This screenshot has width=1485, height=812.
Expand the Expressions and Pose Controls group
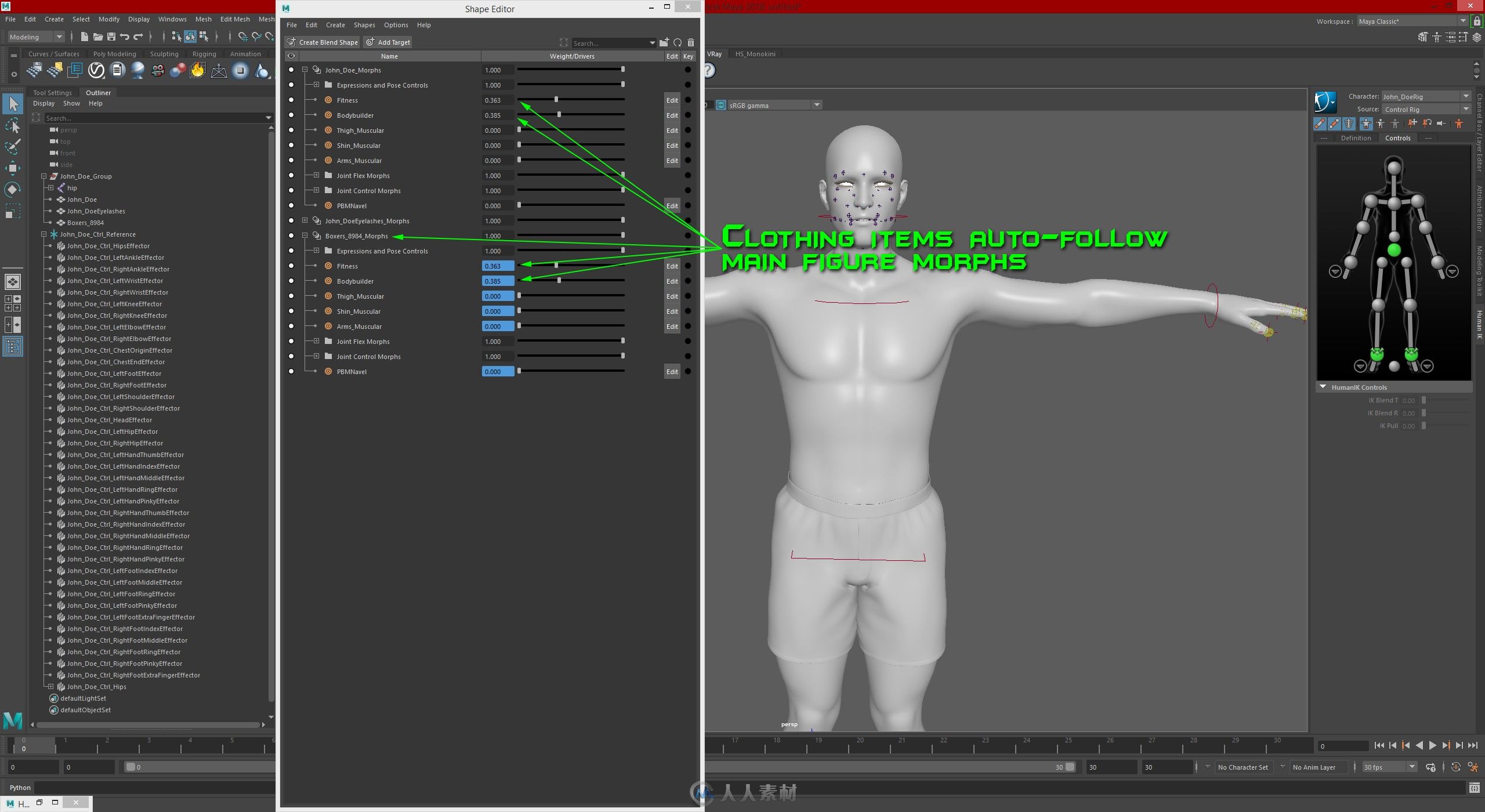(317, 85)
